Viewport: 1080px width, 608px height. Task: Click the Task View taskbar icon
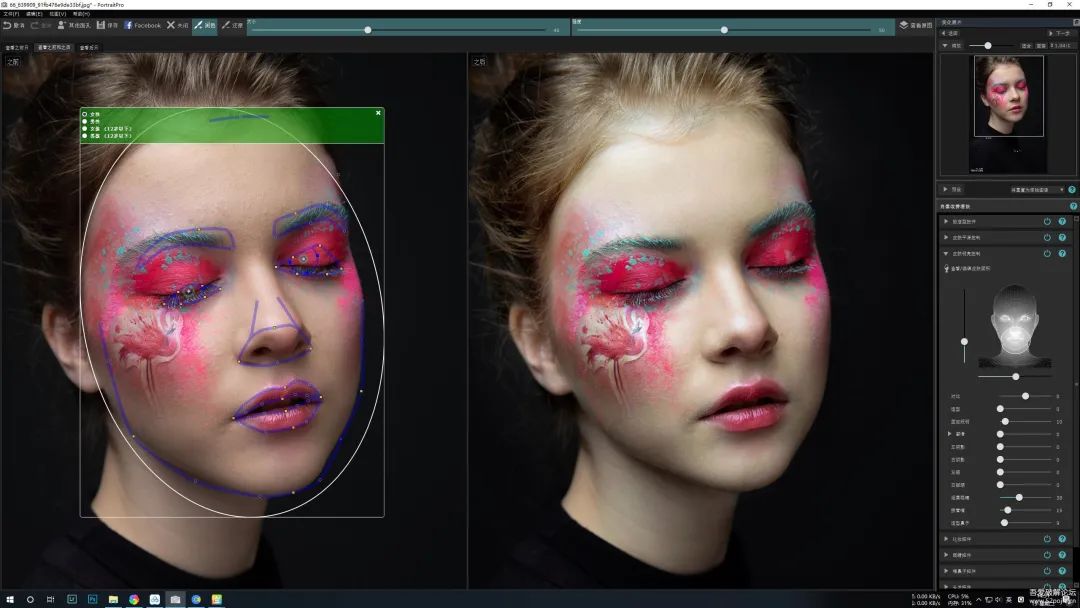(50, 599)
